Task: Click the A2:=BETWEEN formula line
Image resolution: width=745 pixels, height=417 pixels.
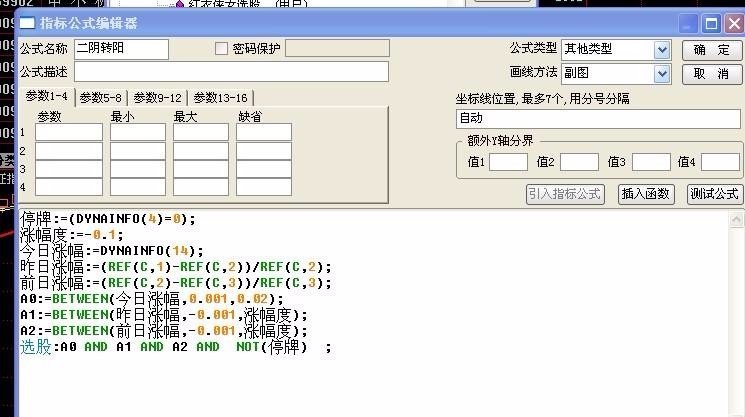Action: [x=164, y=331]
